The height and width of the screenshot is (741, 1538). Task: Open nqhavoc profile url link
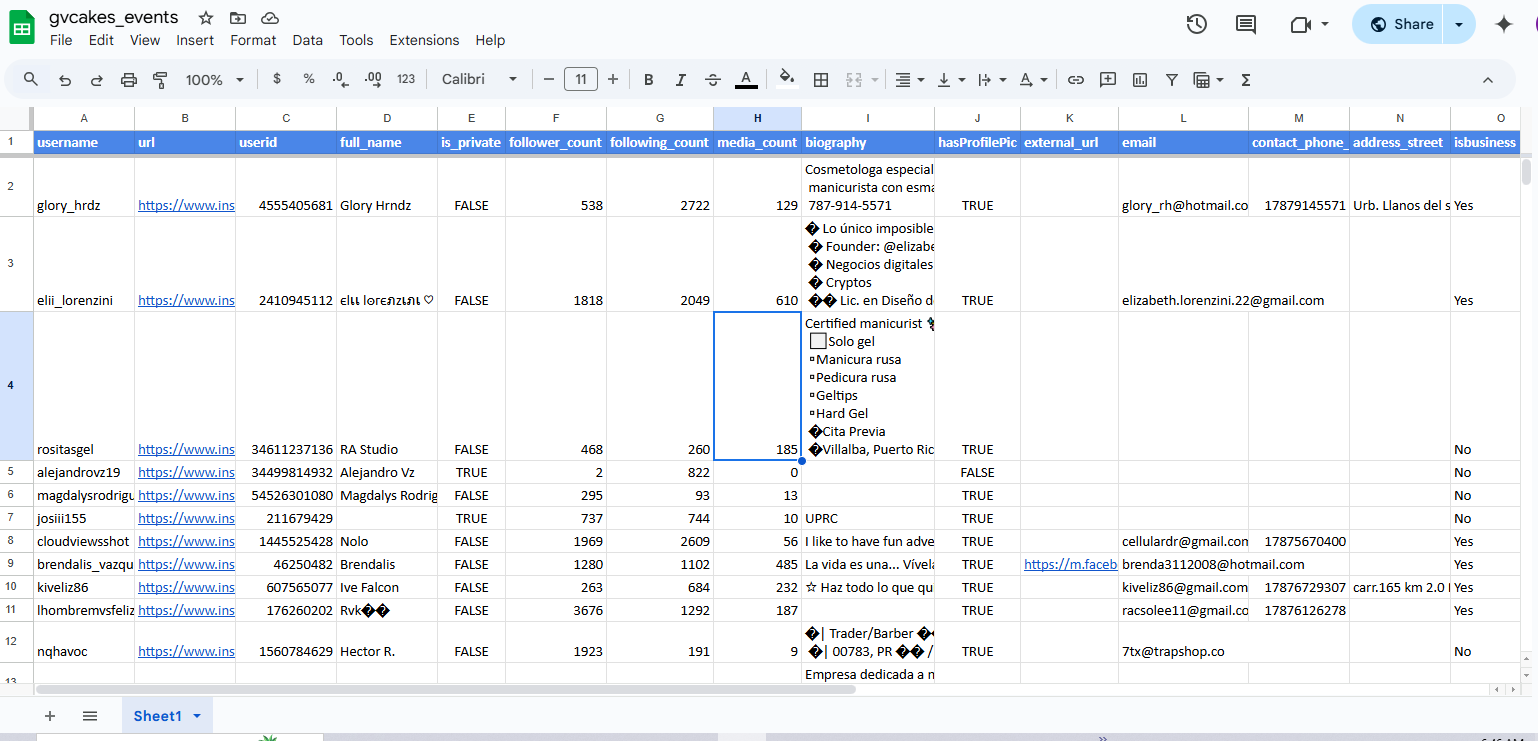(186, 651)
